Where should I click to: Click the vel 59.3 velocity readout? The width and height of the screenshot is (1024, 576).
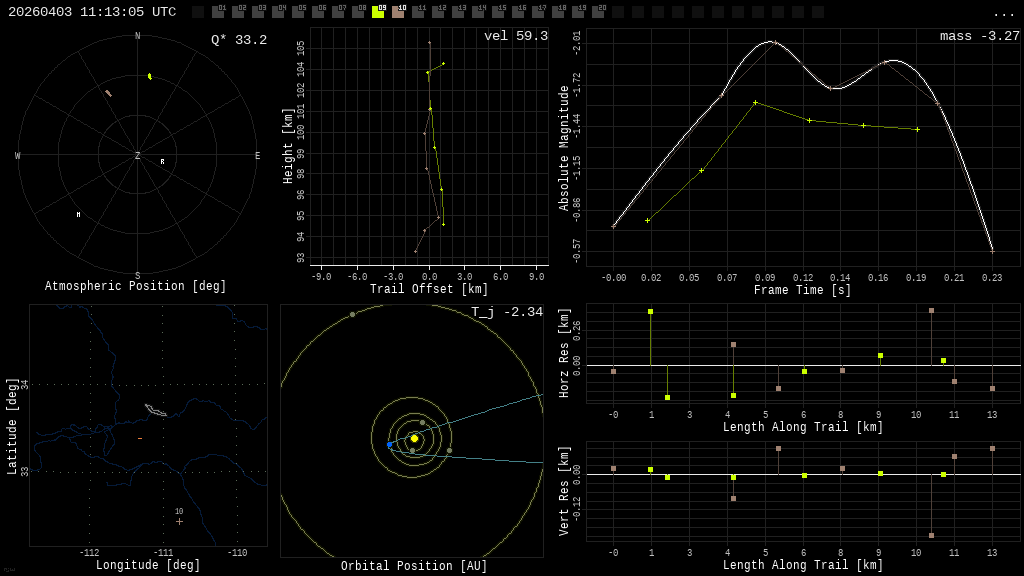(516, 36)
